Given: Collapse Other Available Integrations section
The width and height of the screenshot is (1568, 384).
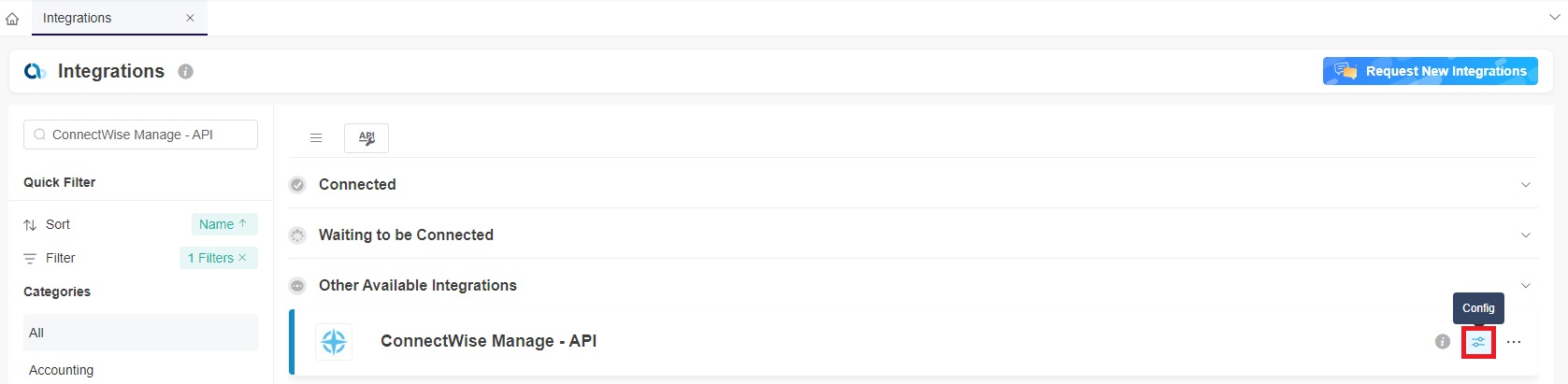Looking at the screenshot, I should (1526, 286).
